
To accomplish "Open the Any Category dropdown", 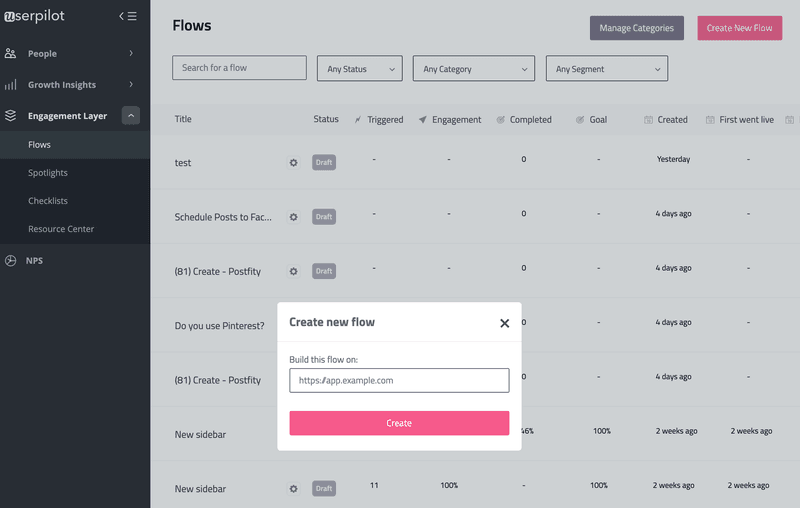I will (x=473, y=68).
